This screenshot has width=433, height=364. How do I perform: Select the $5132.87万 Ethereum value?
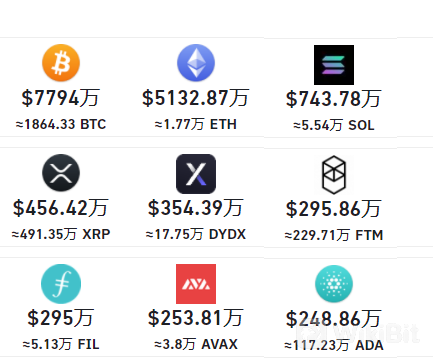click(x=196, y=98)
